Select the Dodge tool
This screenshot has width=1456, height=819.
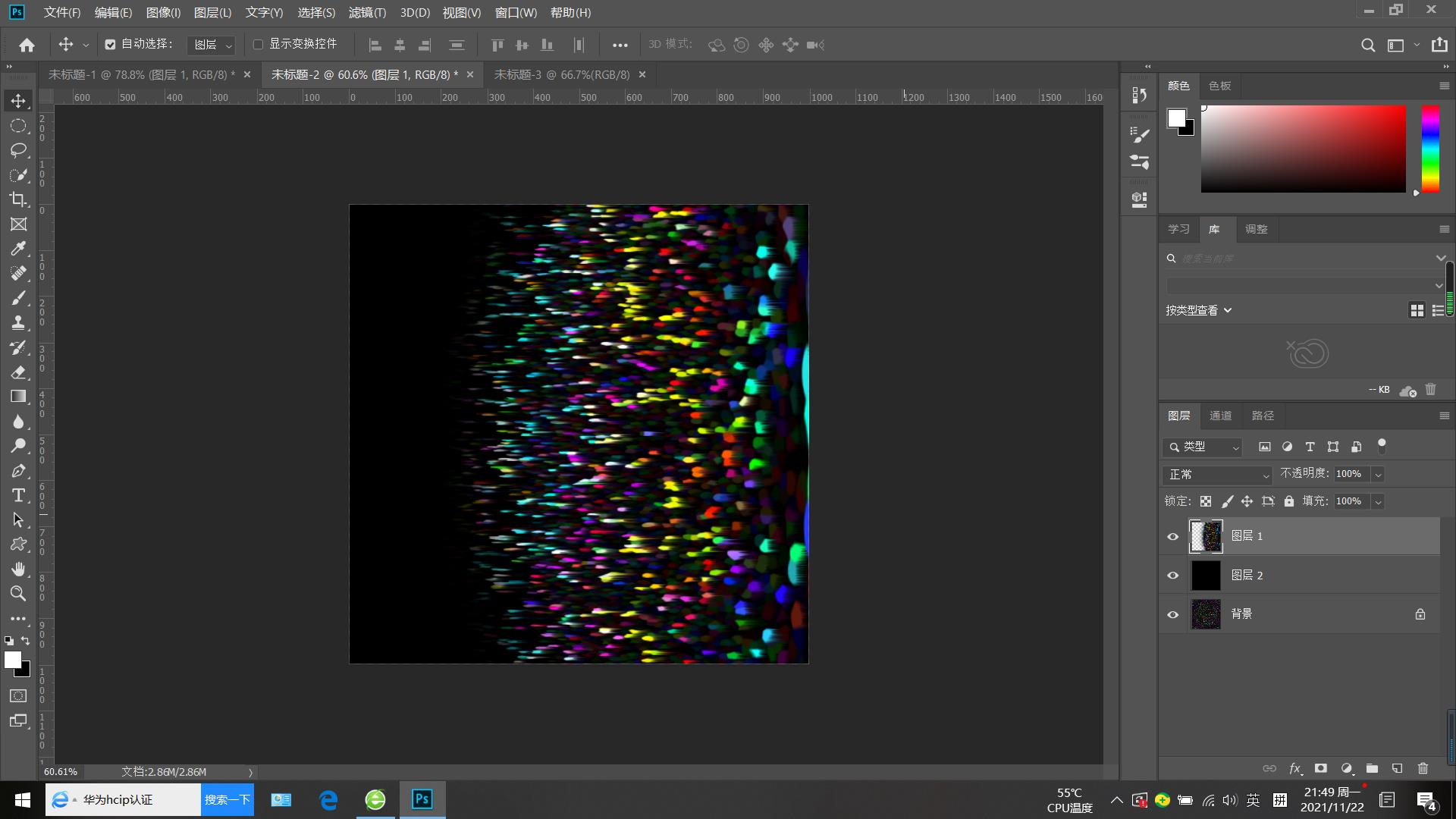pyautogui.click(x=18, y=446)
